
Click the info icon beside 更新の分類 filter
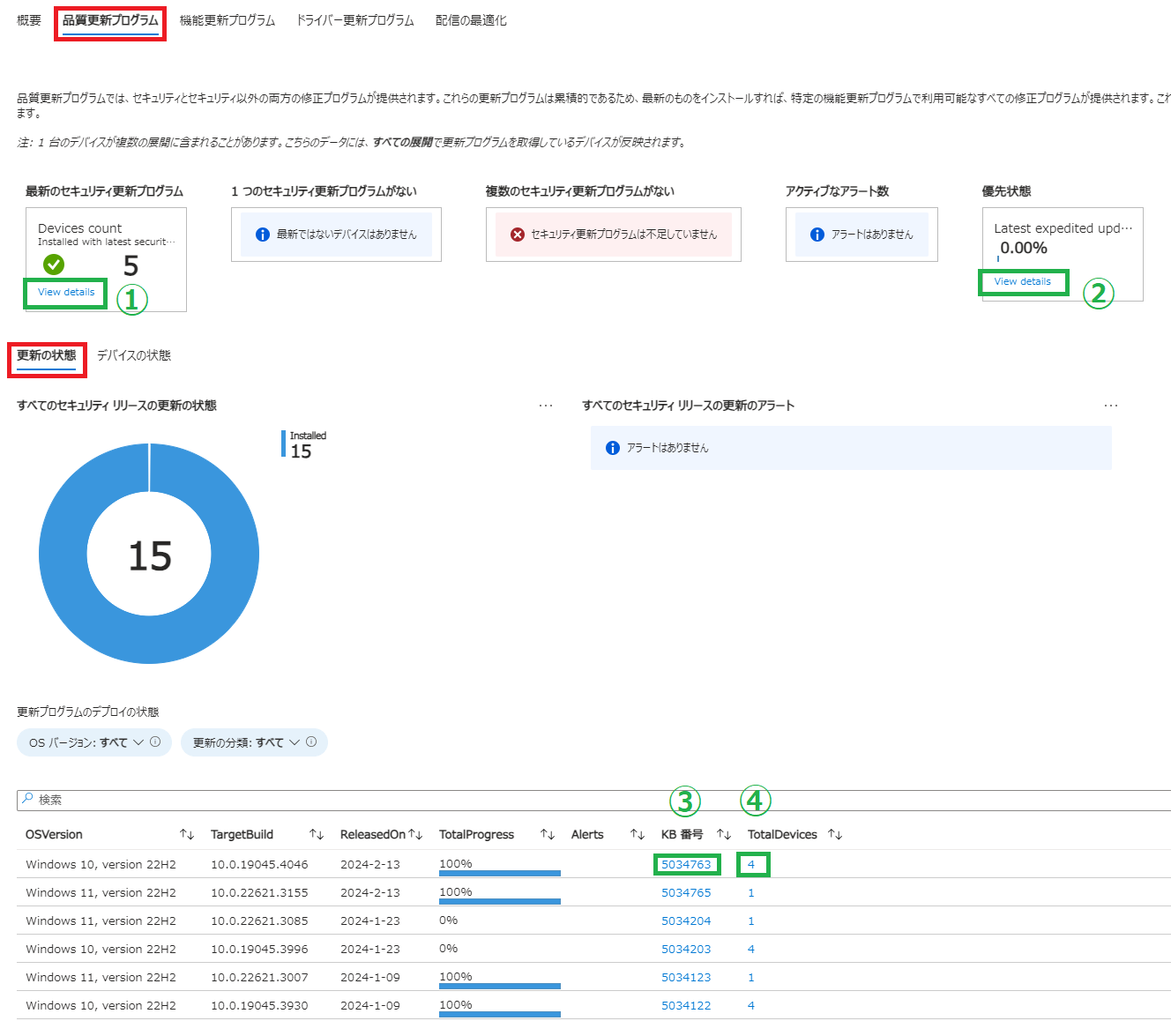[x=311, y=742]
